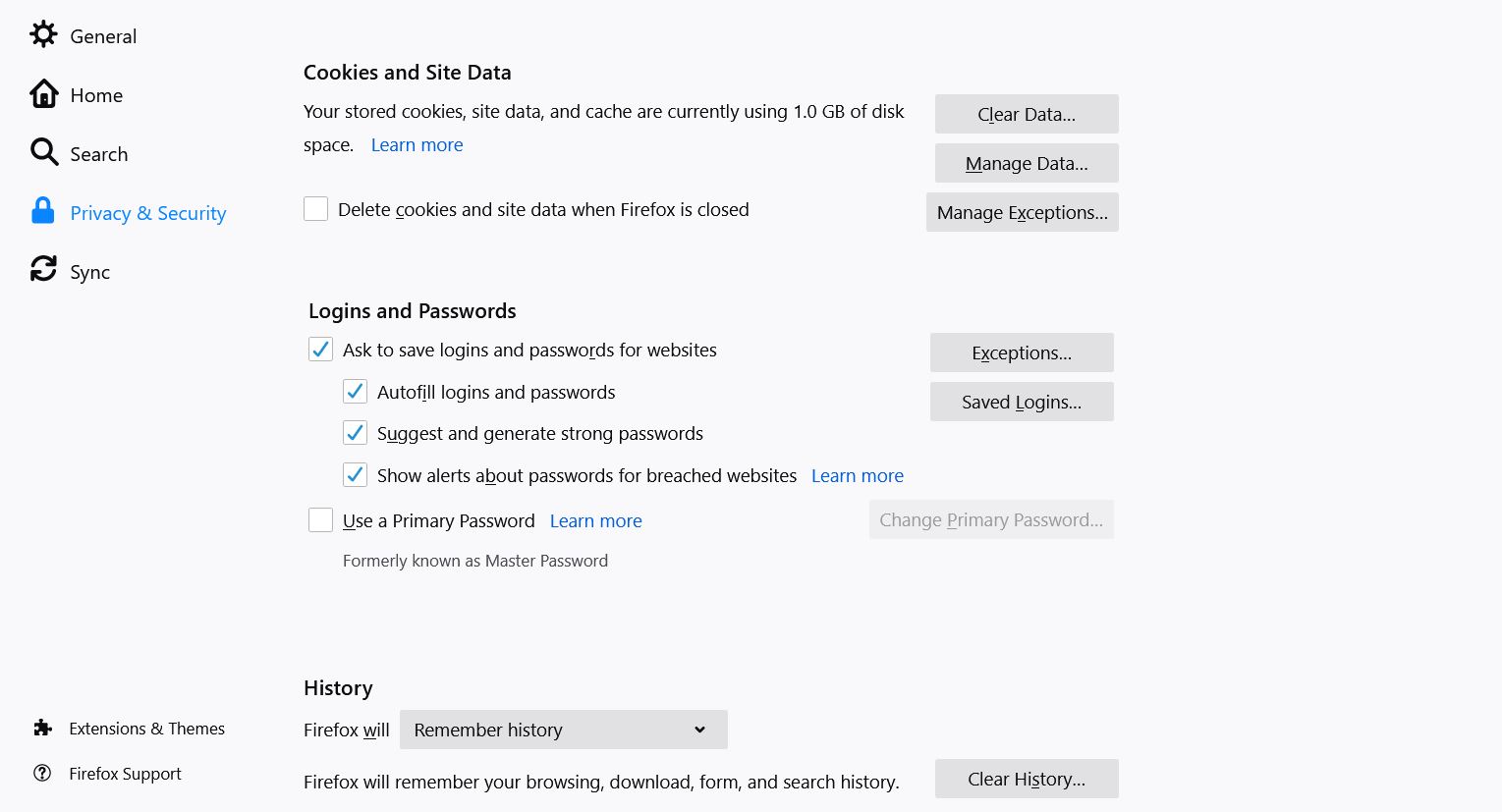Select the Privacy & Security category
This screenshot has height=812, width=1502.
[x=148, y=213]
